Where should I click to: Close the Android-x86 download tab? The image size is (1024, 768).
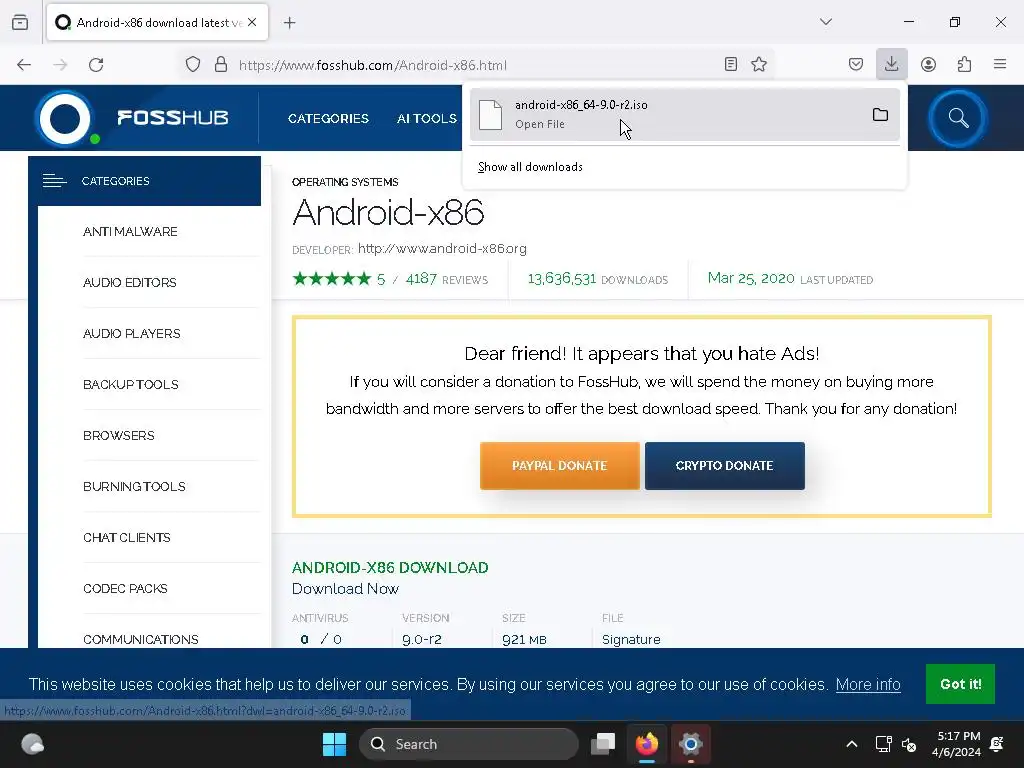tap(252, 22)
